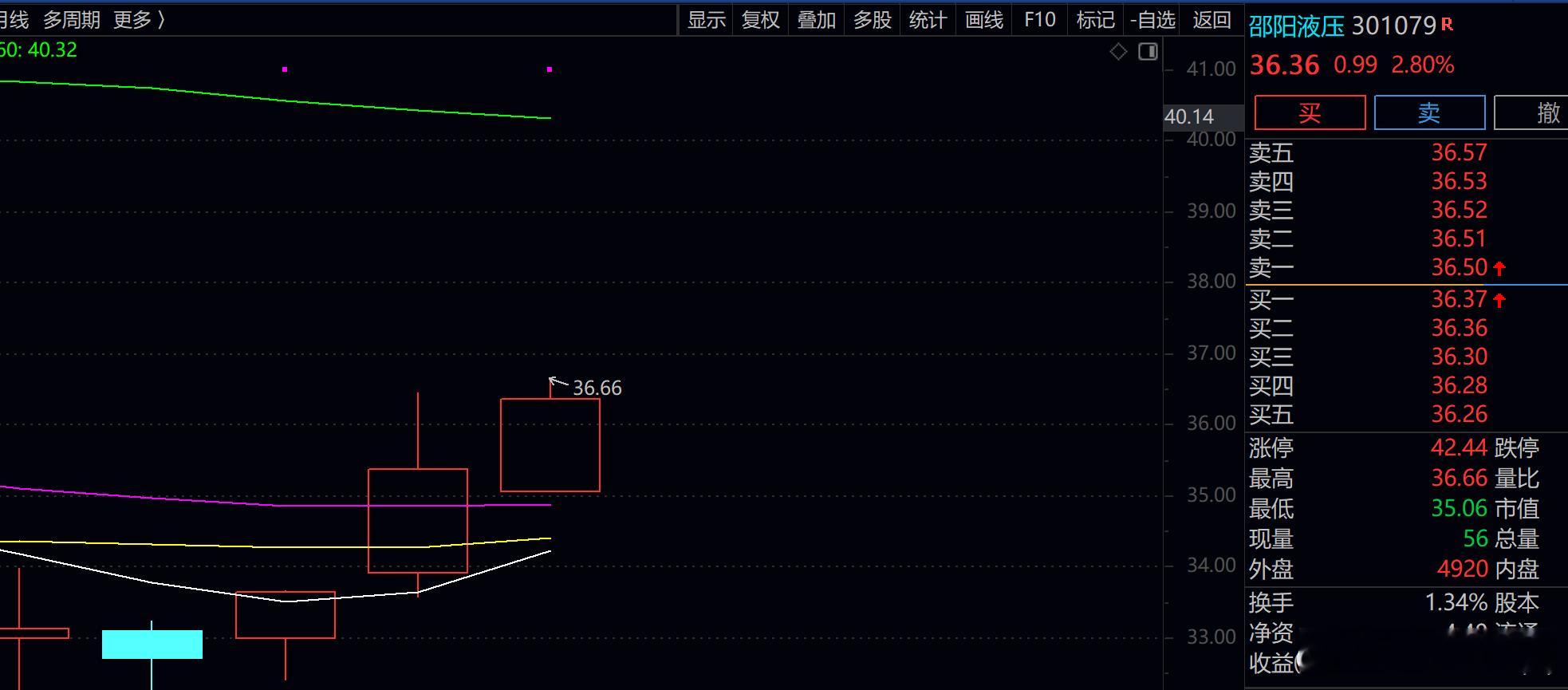
Task: Click the blue 卖 sell button
Action: (x=1429, y=112)
